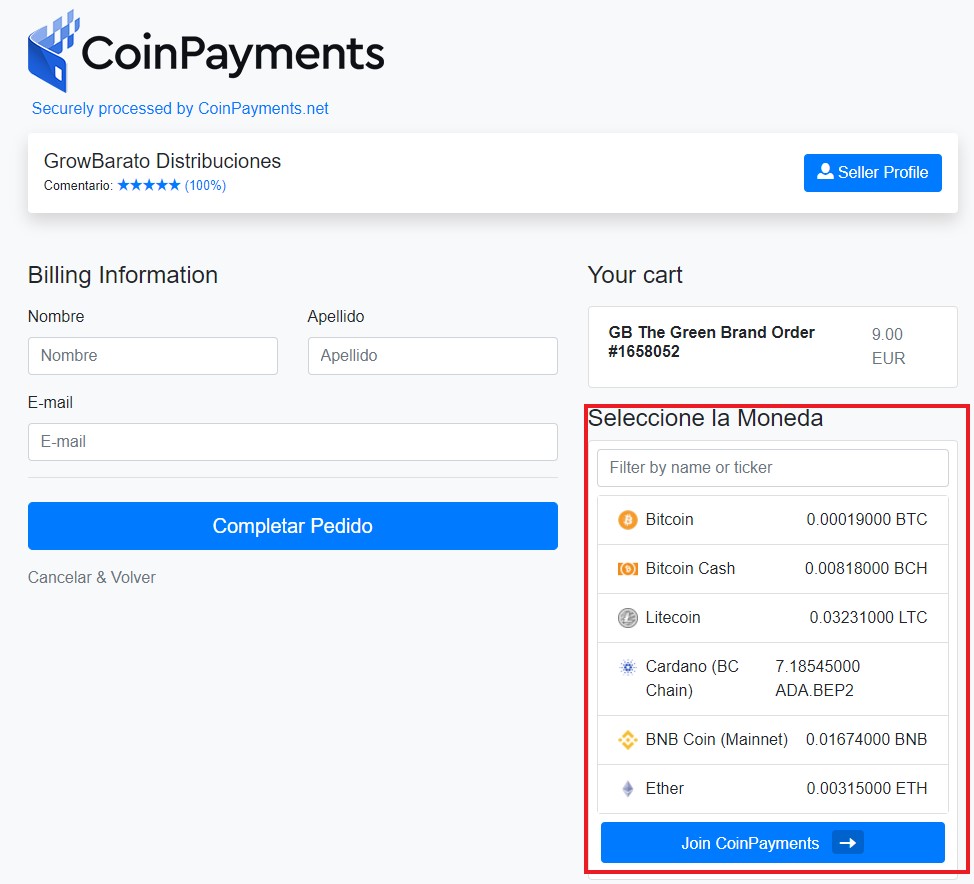Click the Cardano coin icon
The width and height of the screenshot is (974, 884).
coord(627,667)
